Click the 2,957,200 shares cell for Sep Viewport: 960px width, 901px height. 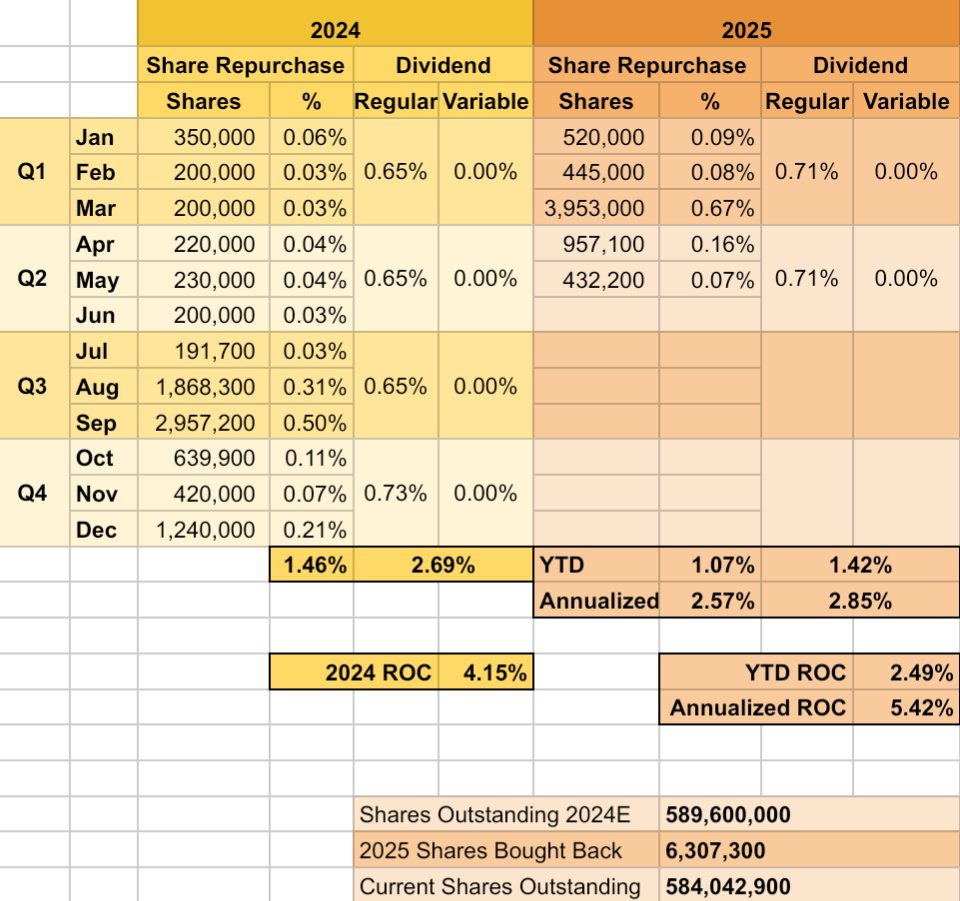pyautogui.click(x=204, y=422)
